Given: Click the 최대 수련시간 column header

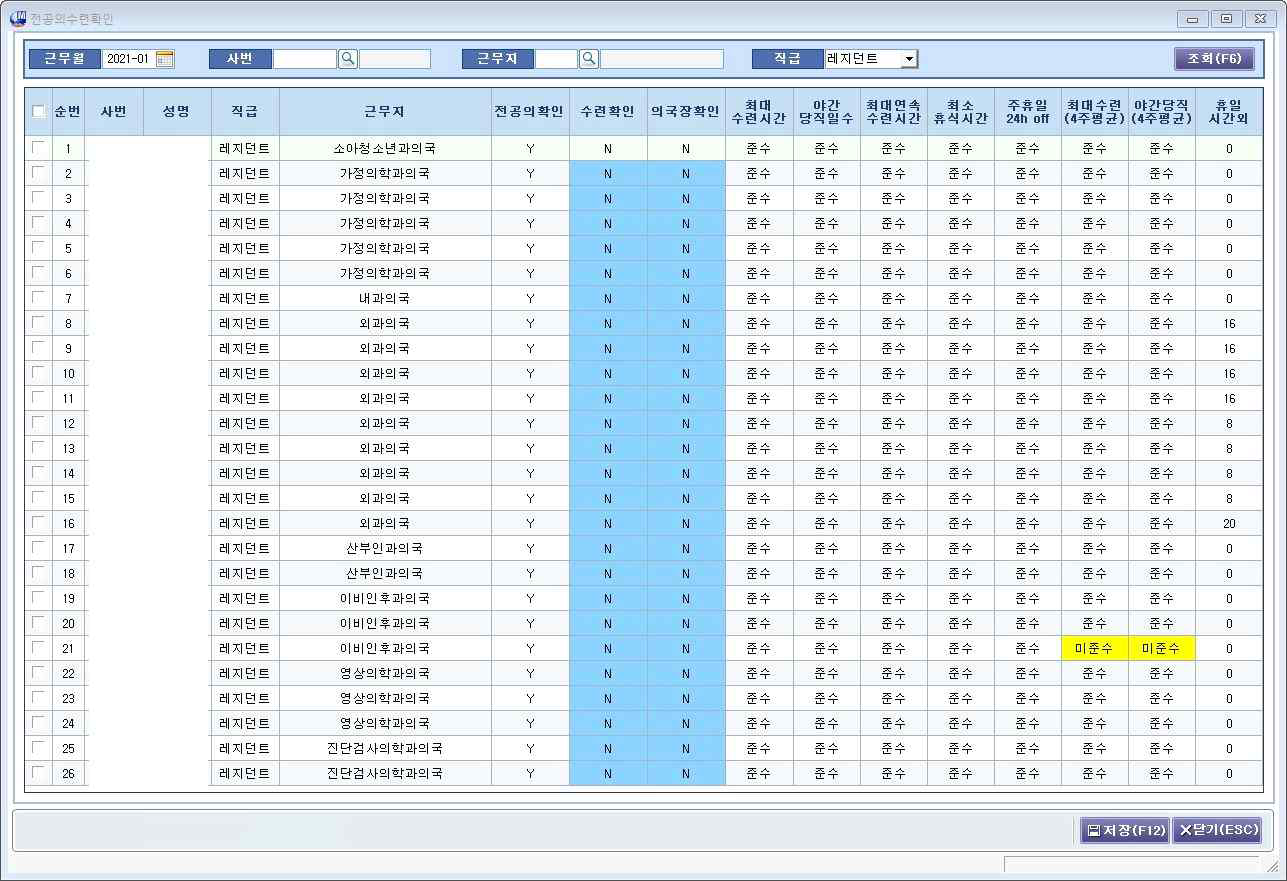Looking at the screenshot, I should 759,111.
